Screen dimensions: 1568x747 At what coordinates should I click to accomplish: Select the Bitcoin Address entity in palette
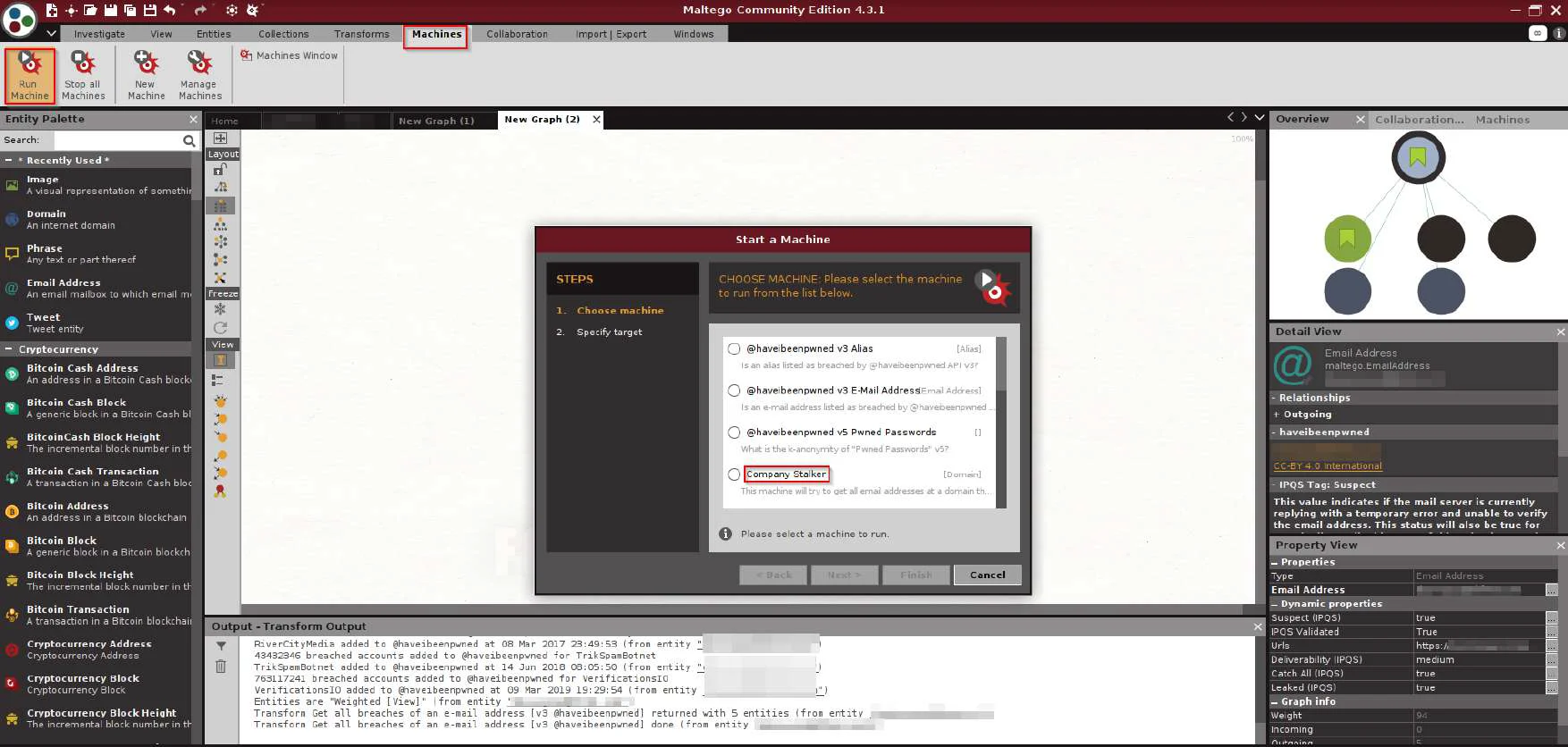97,511
